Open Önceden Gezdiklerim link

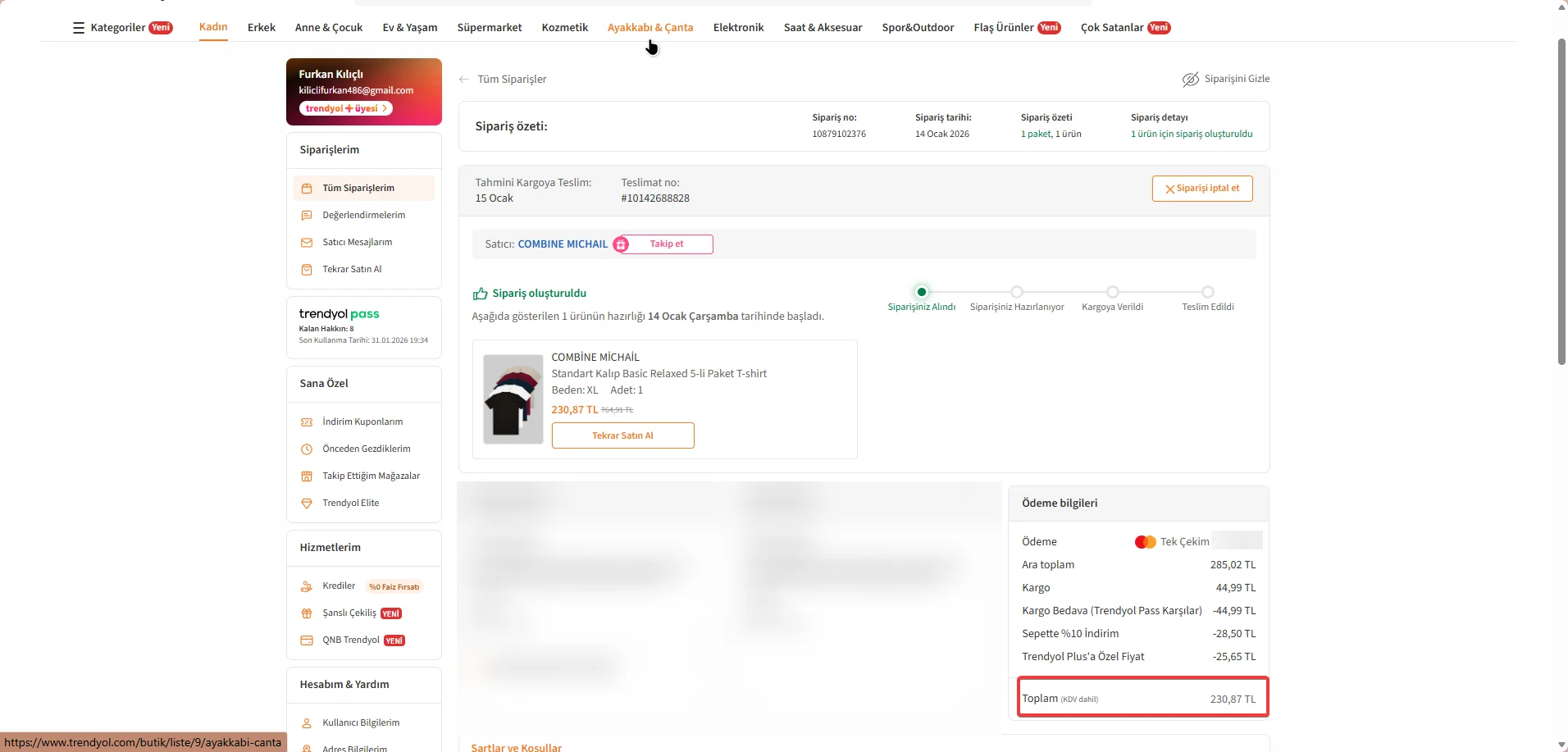coord(367,449)
